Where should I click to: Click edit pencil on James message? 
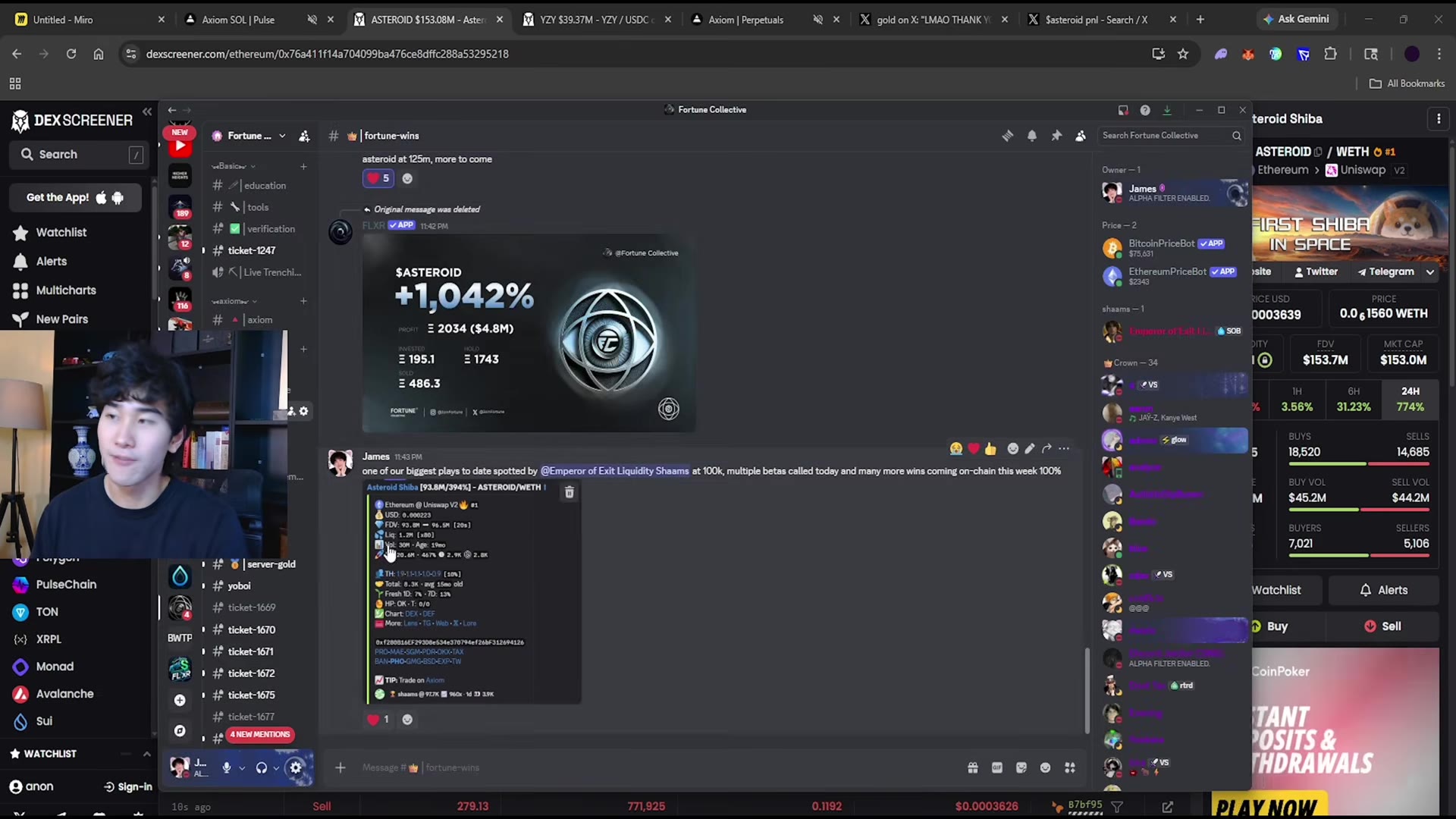(x=1029, y=449)
